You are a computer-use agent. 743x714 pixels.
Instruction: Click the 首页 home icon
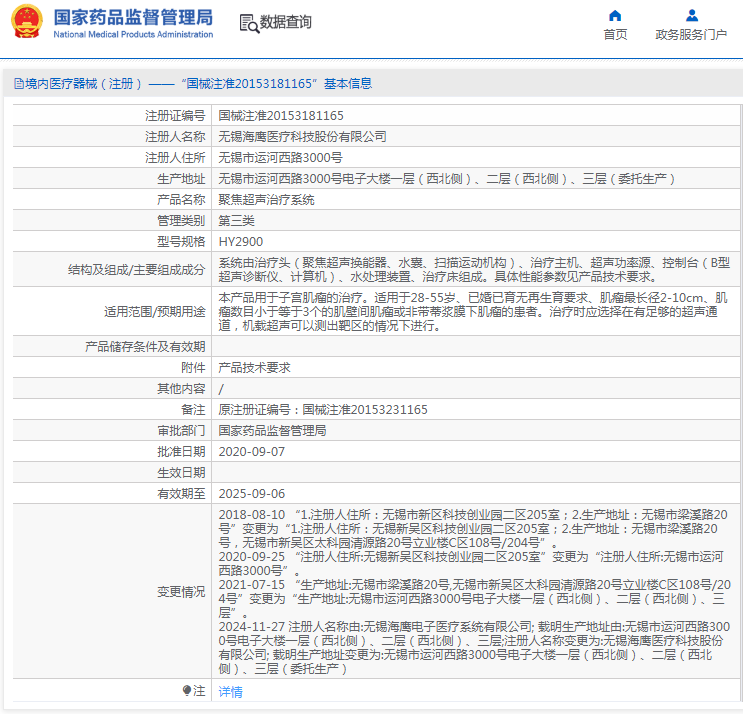tap(615, 16)
